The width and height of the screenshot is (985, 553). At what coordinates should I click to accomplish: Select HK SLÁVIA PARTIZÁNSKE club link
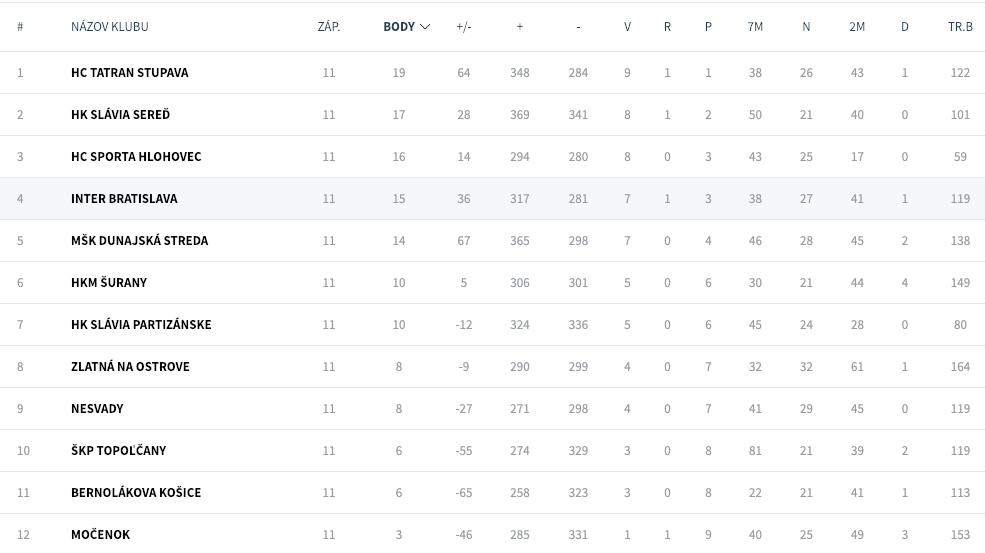[x=141, y=324]
